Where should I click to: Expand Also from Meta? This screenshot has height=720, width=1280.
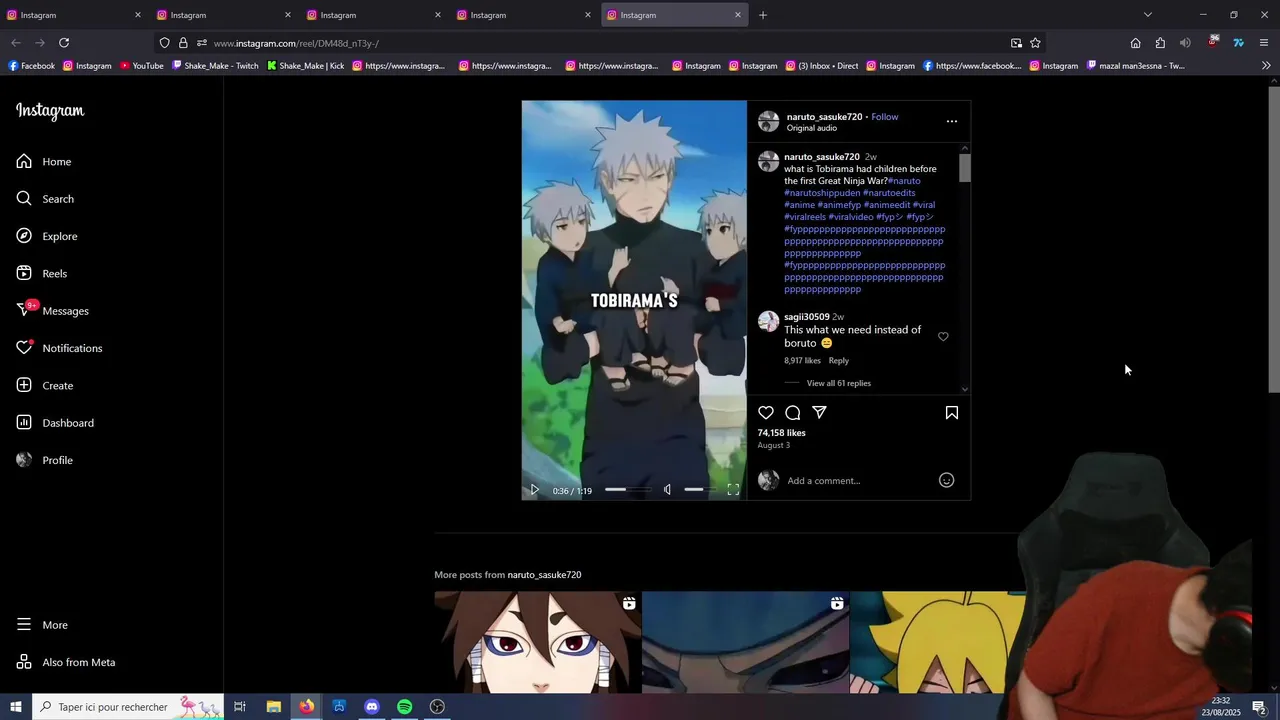pos(66,662)
